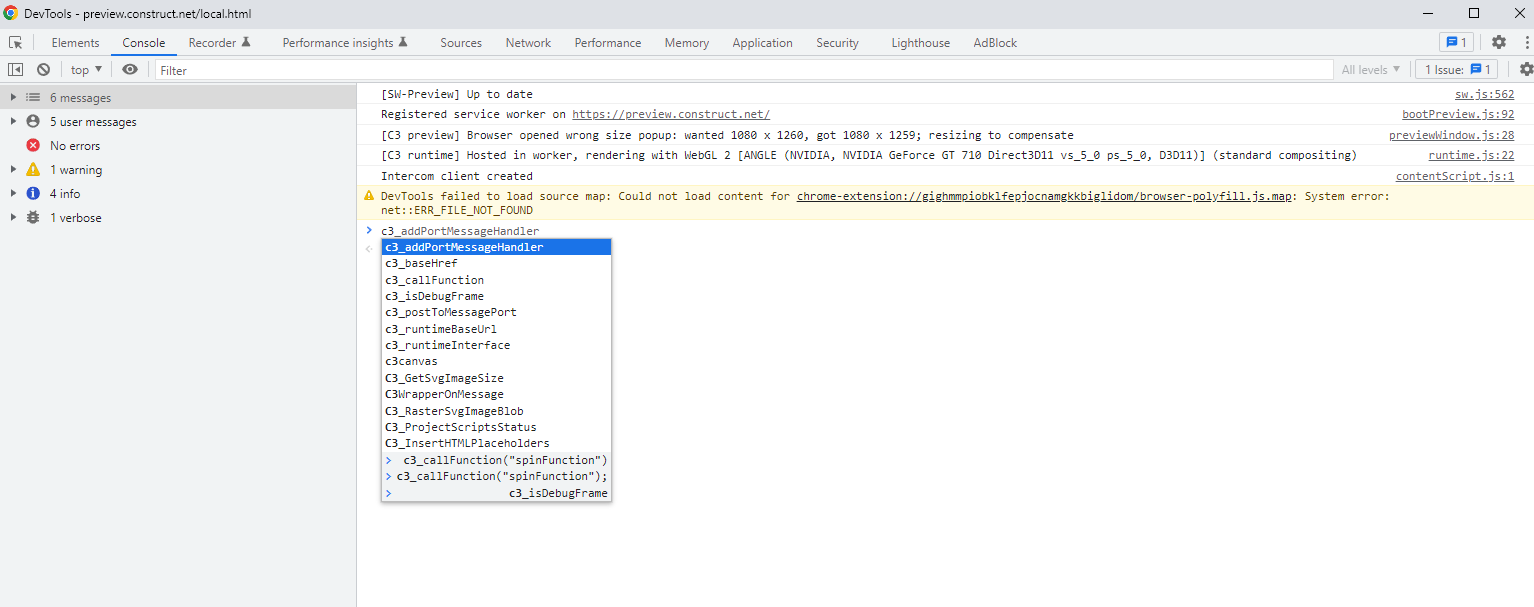Click the 1 Issue button
Screen dimensions: 1534x607
[x=1455, y=68]
